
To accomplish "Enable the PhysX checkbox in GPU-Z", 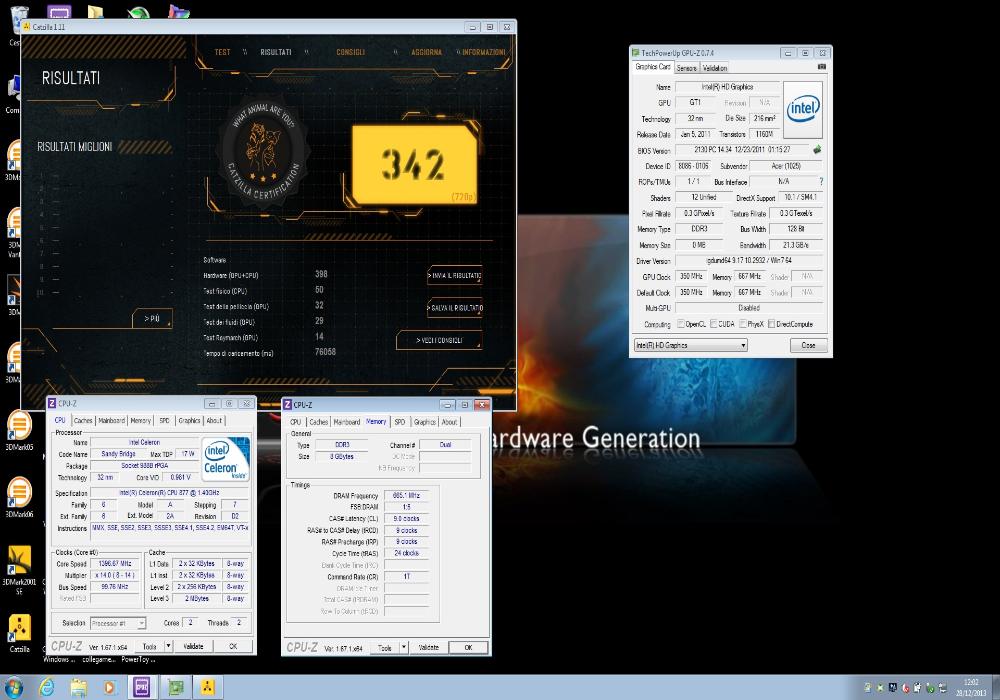I will pyautogui.click(x=742, y=324).
